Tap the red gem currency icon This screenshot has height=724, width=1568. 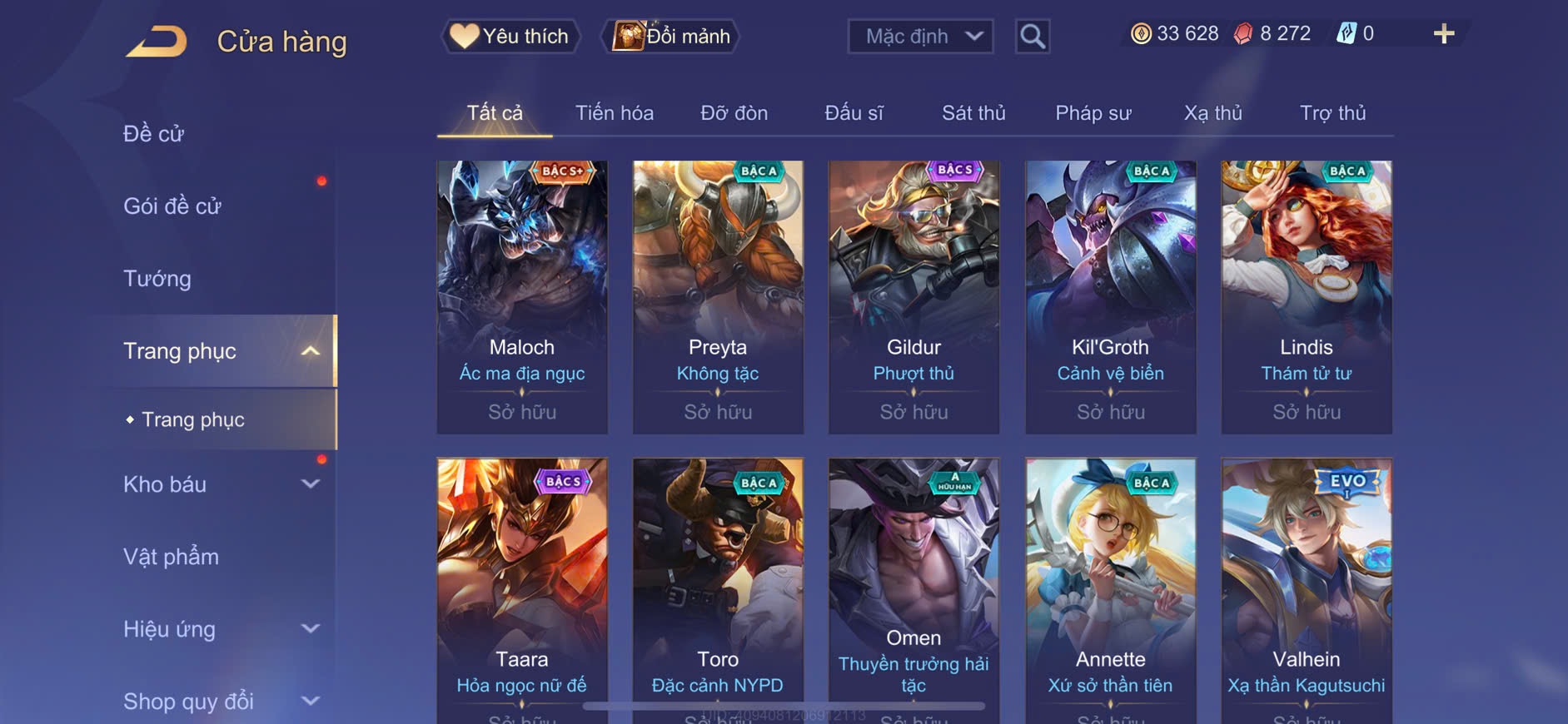pos(1243,34)
